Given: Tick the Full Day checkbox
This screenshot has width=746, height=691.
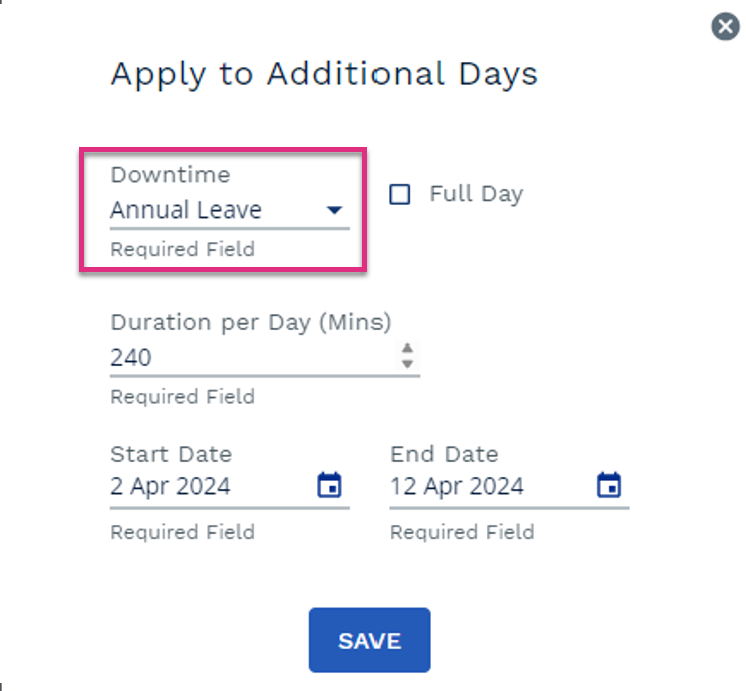Looking at the screenshot, I should 400,194.
